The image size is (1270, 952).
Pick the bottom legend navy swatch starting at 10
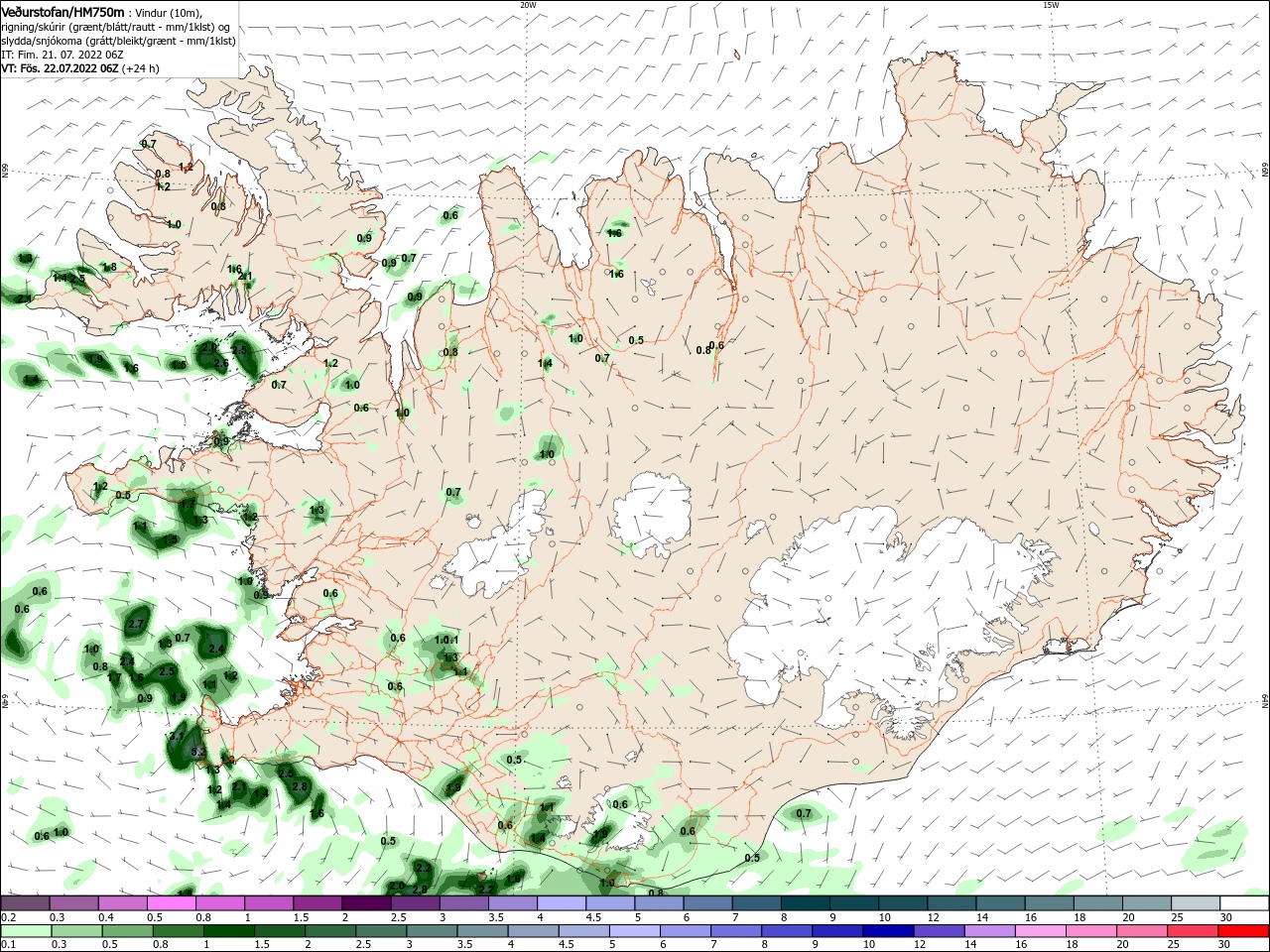[x=890, y=931]
